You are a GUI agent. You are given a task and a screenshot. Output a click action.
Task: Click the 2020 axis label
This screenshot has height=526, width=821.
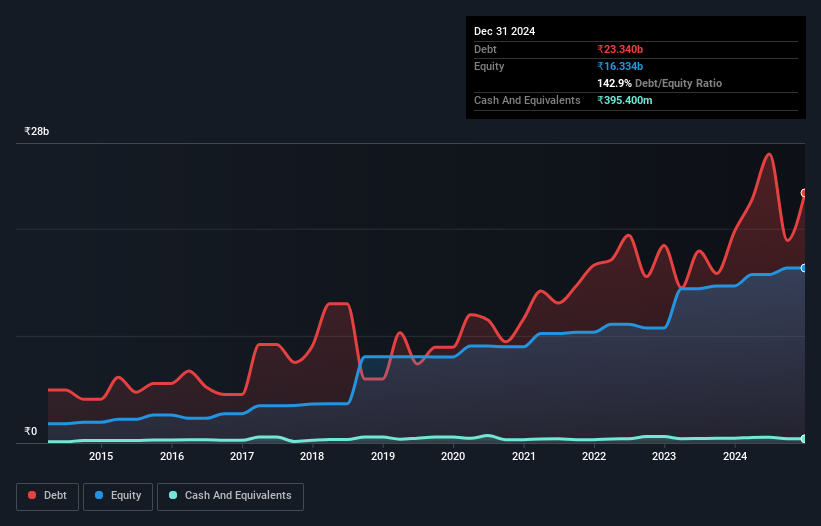(453, 456)
